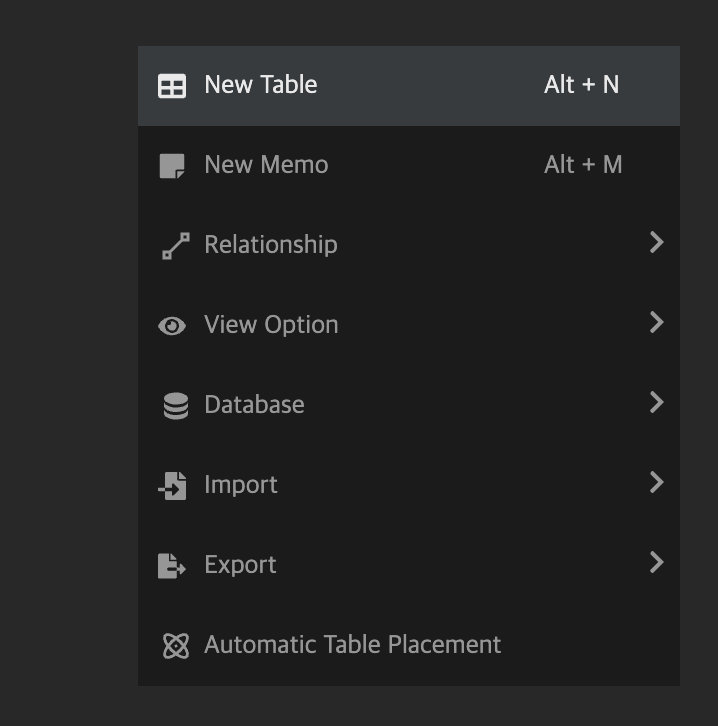
Task: Select the Automatic Table Placement label
Action: 352,645
